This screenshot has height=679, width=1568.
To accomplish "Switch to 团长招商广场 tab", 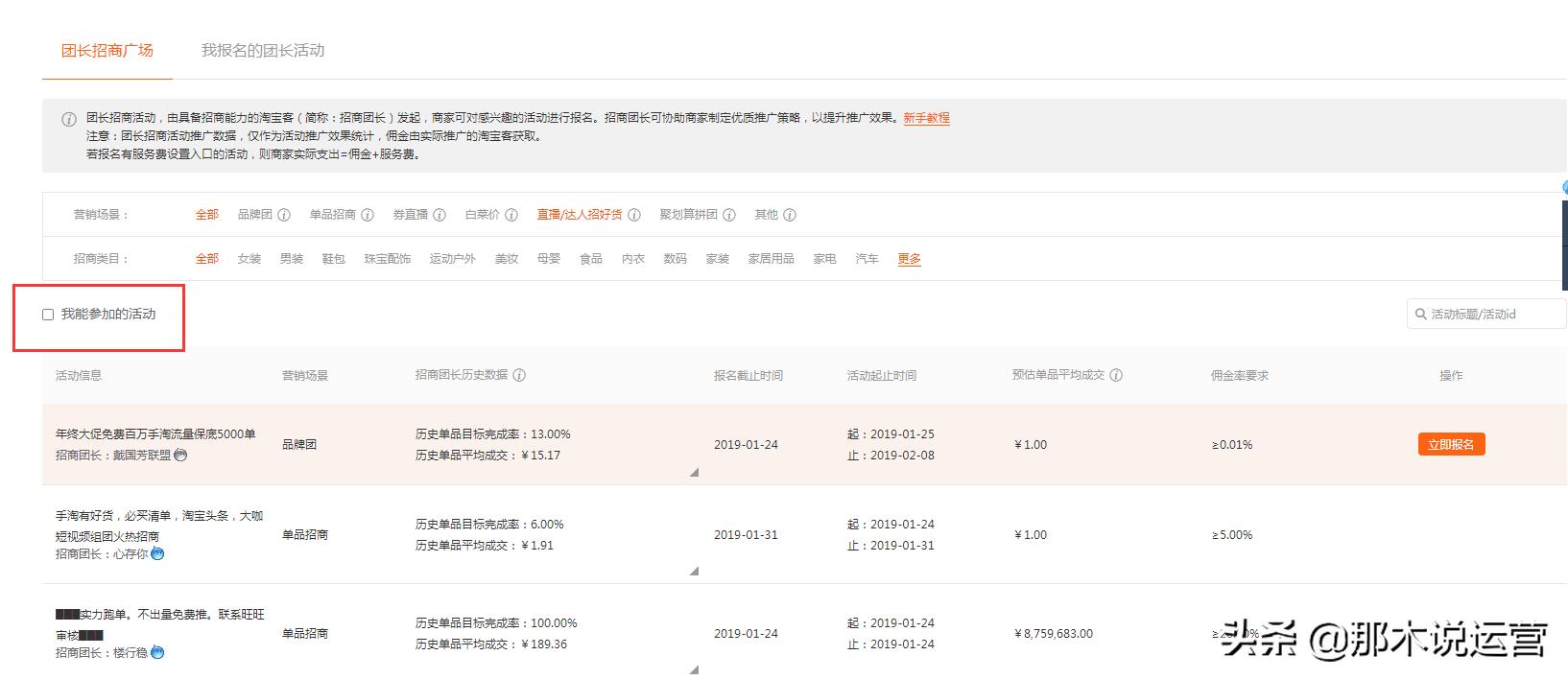I will 107,50.
